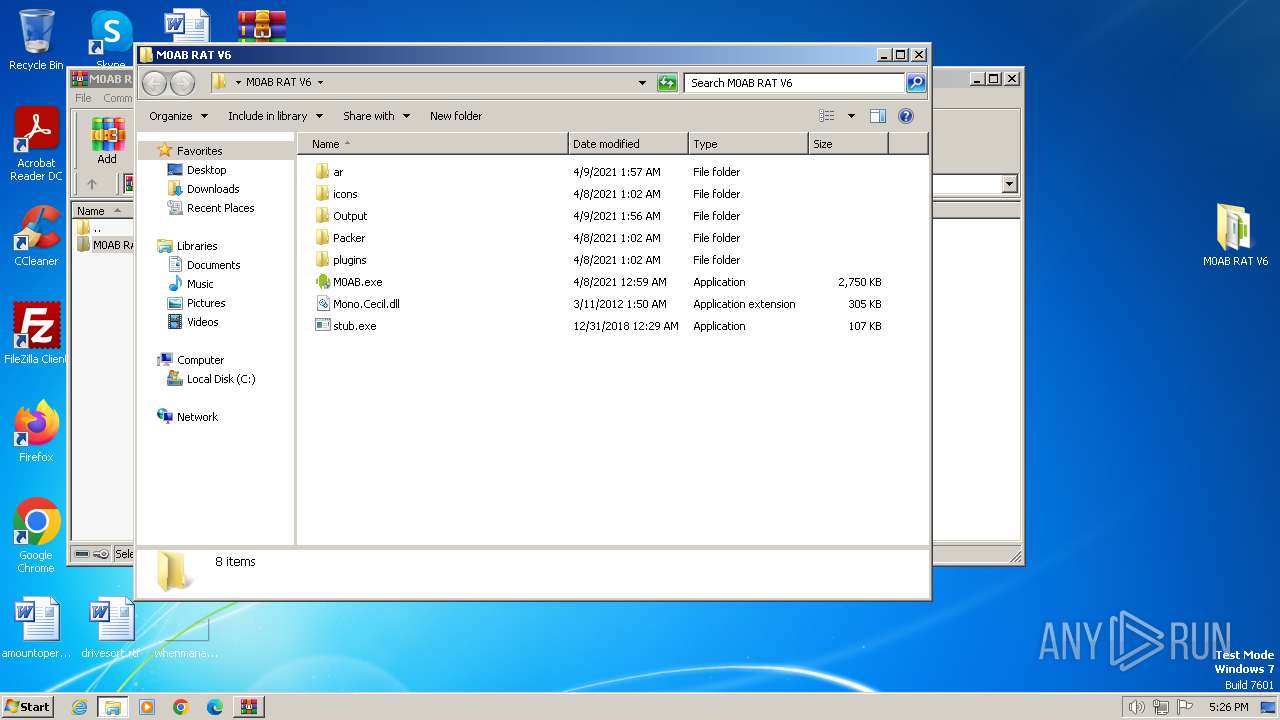Screen dimensions: 1280x720
Task: Change view with the views icon
Action: [827, 116]
